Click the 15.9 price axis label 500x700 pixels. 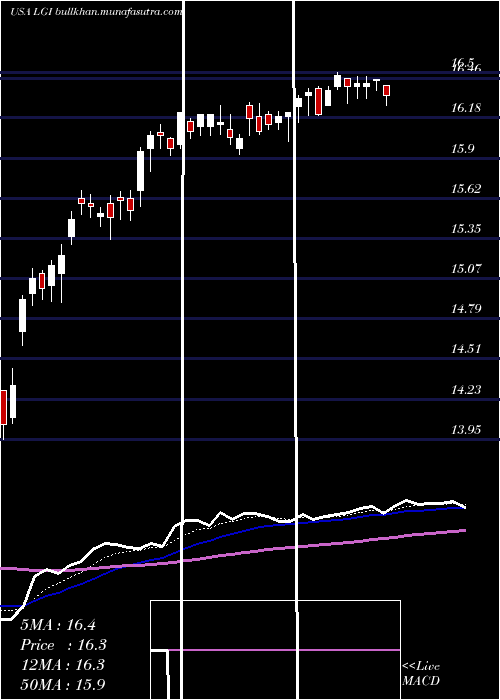click(x=462, y=149)
